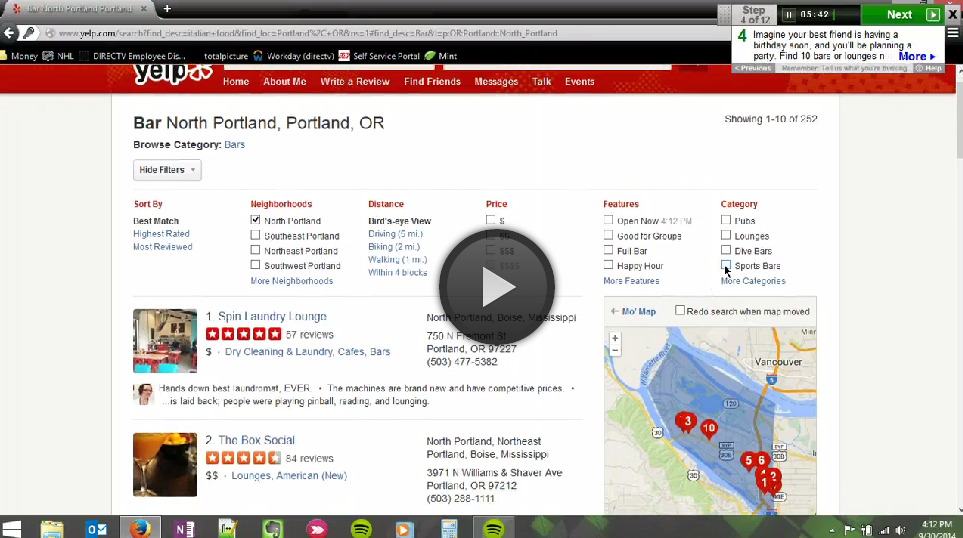This screenshot has width=963, height=538.
Task: Tick the Happy Hour feature checkbox
Action: click(x=608, y=266)
